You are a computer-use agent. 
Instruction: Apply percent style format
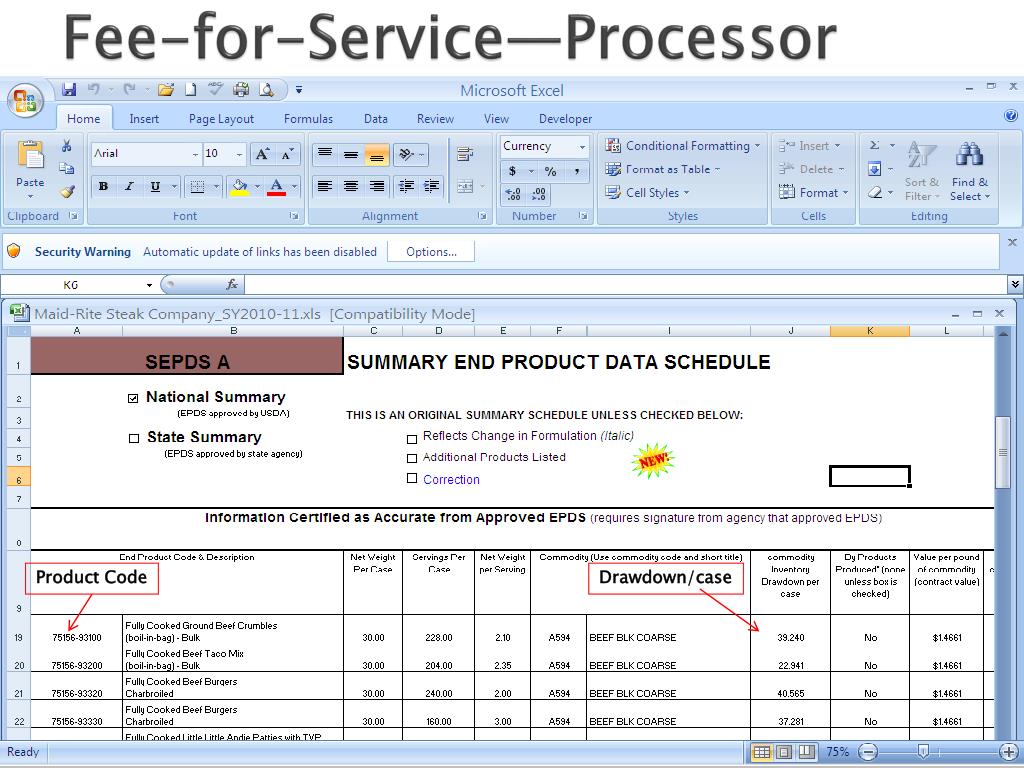coord(551,171)
